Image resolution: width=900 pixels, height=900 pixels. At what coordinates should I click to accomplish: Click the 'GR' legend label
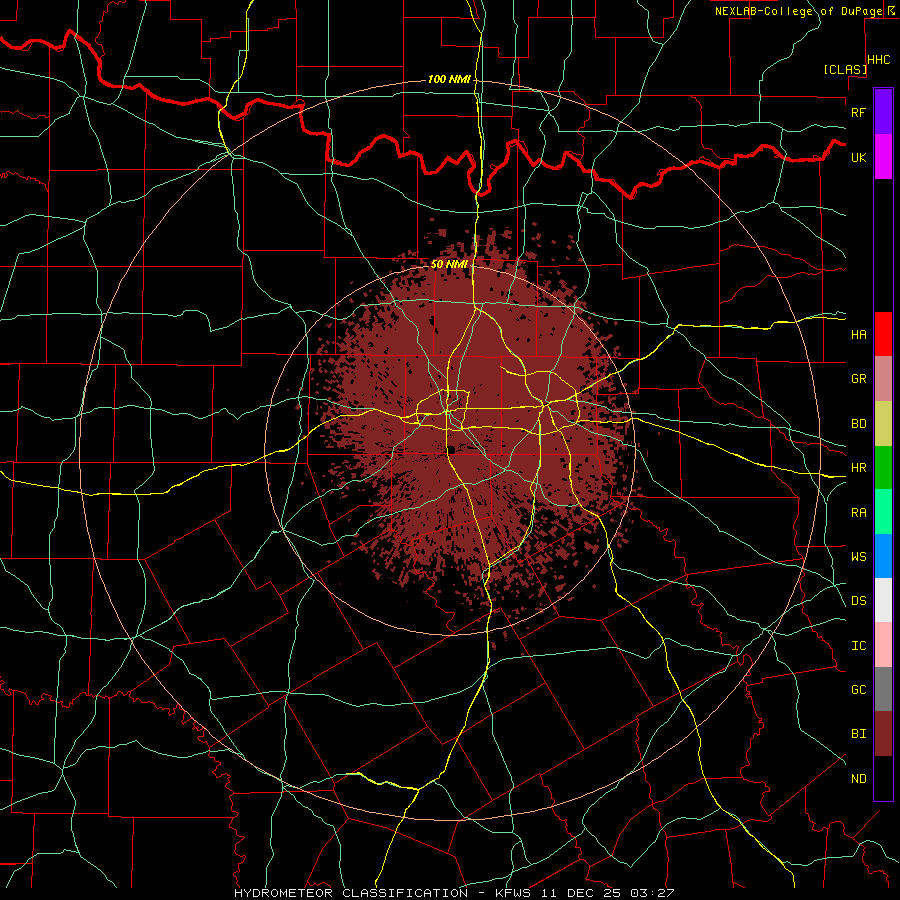[x=859, y=379]
